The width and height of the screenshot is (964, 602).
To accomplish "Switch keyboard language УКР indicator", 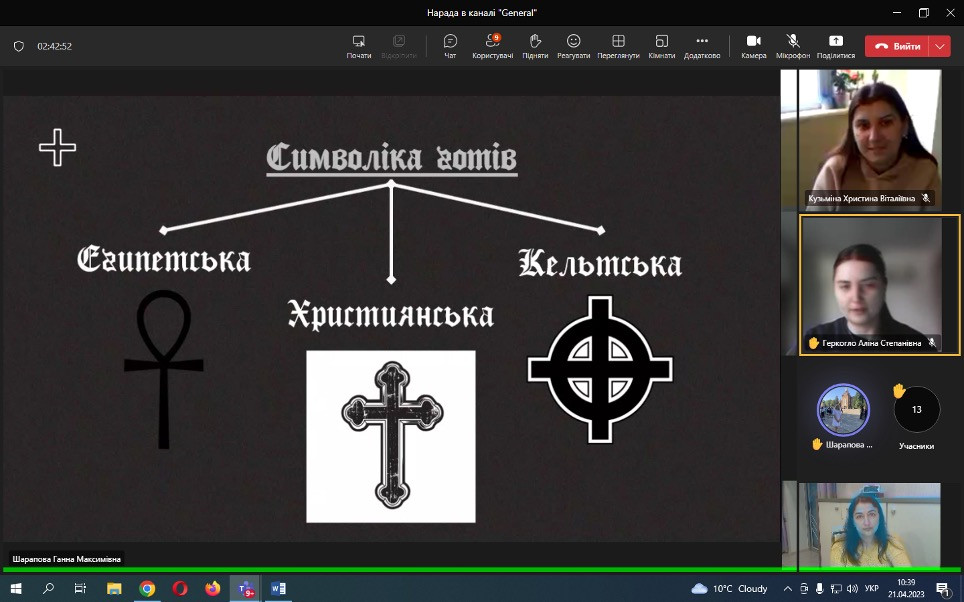I will tap(871, 589).
